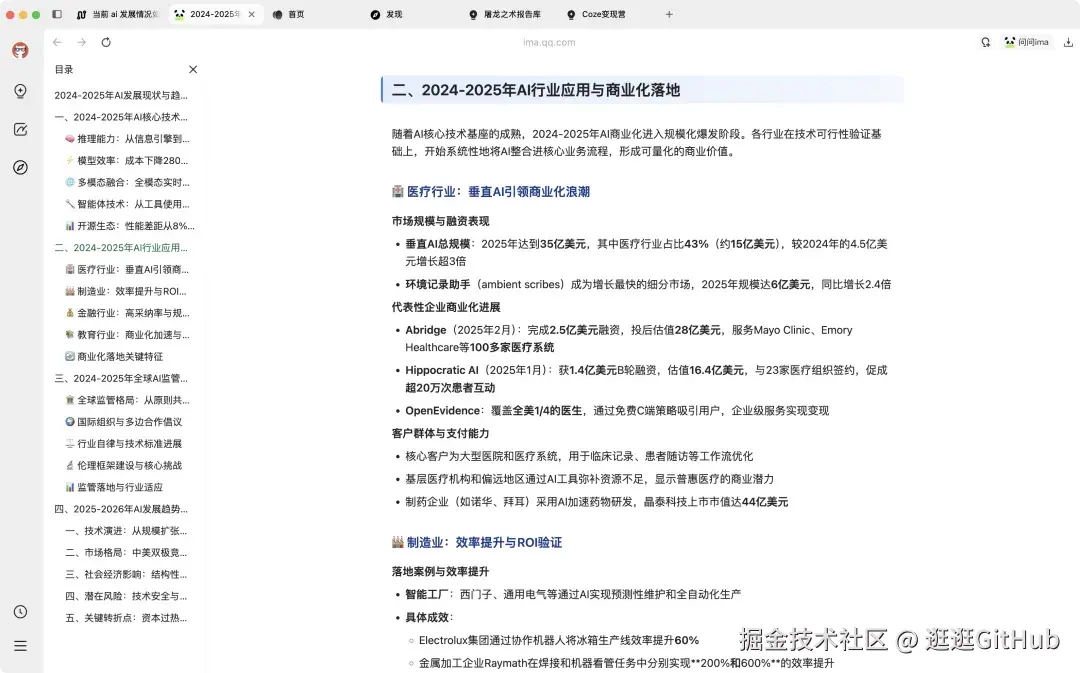This screenshot has height=673, width=1080.
Task: Open history using the clock icon
Action: [20, 611]
